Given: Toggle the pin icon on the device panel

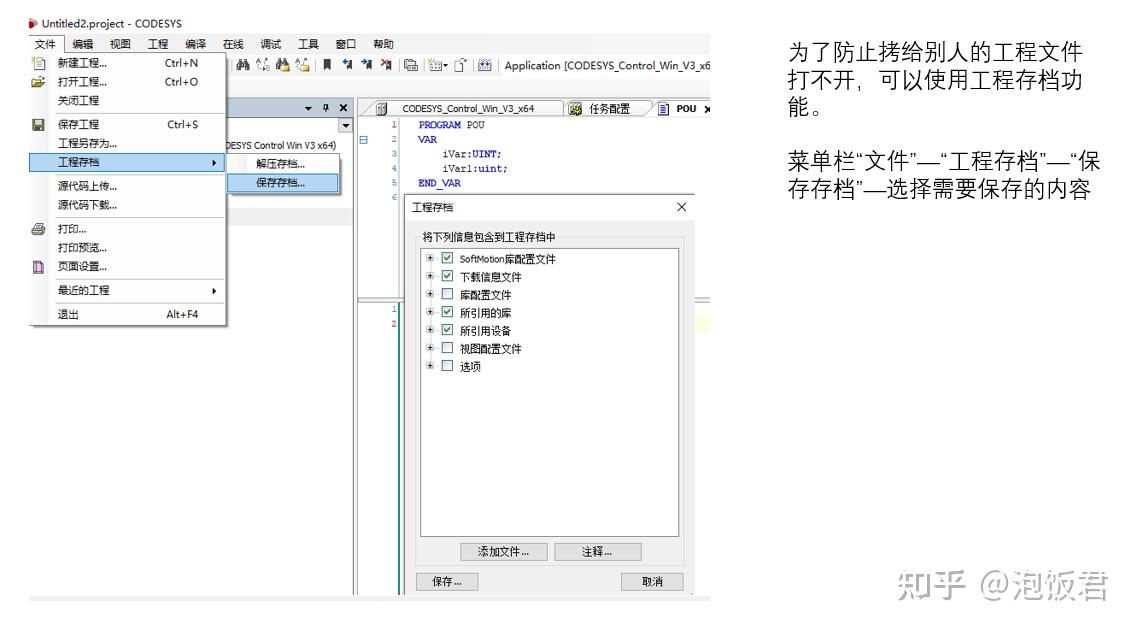Looking at the screenshot, I should [x=326, y=107].
